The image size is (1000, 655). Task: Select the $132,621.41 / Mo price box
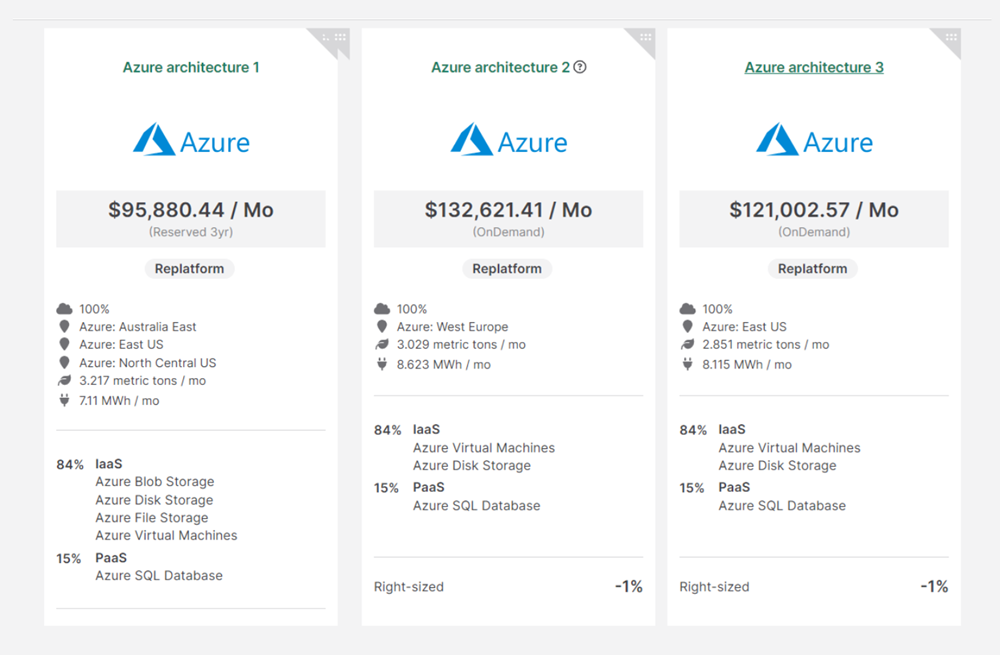(508, 219)
